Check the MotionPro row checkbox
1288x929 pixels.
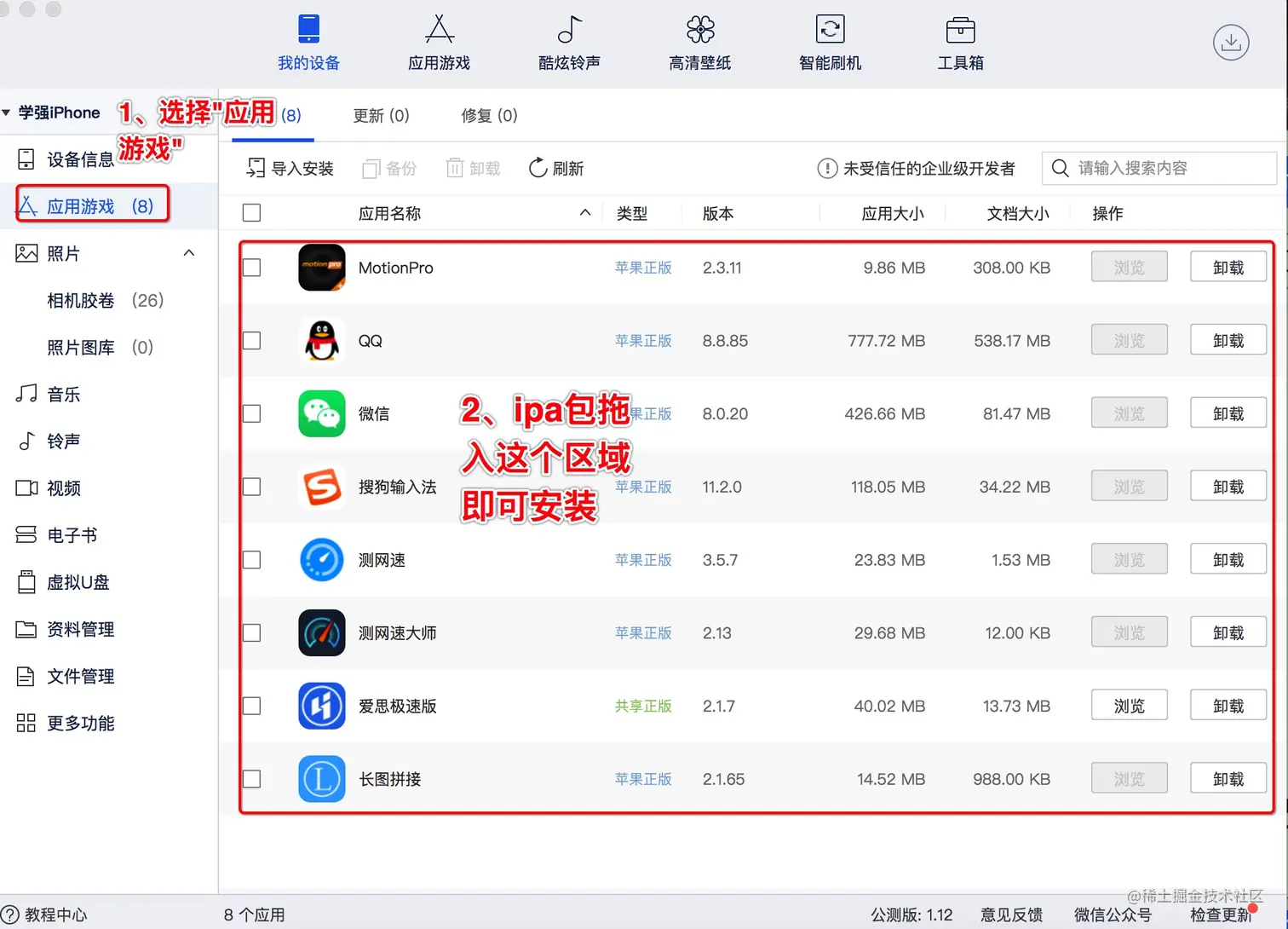tap(251, 268)
